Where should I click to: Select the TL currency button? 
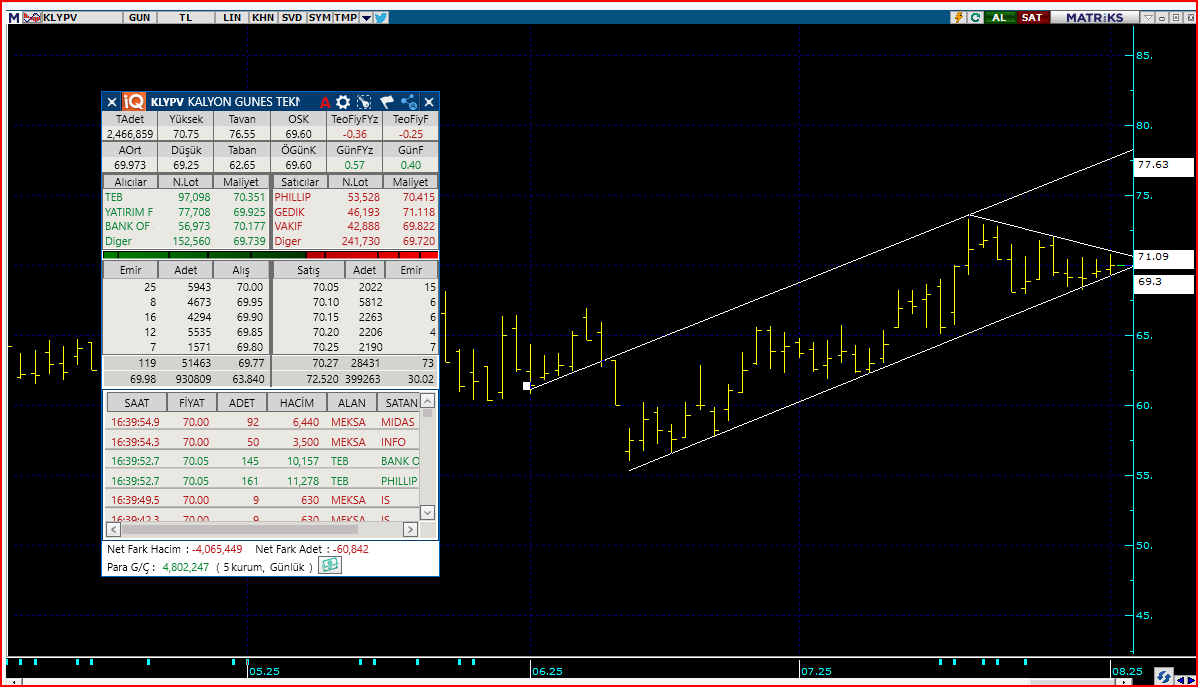pos(186,18)
